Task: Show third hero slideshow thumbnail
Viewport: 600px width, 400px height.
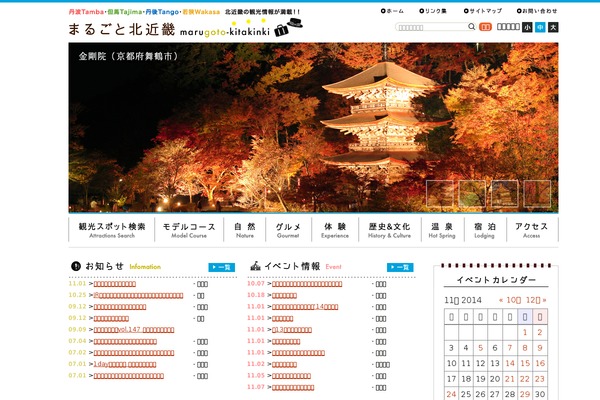Action: point(505,194)
